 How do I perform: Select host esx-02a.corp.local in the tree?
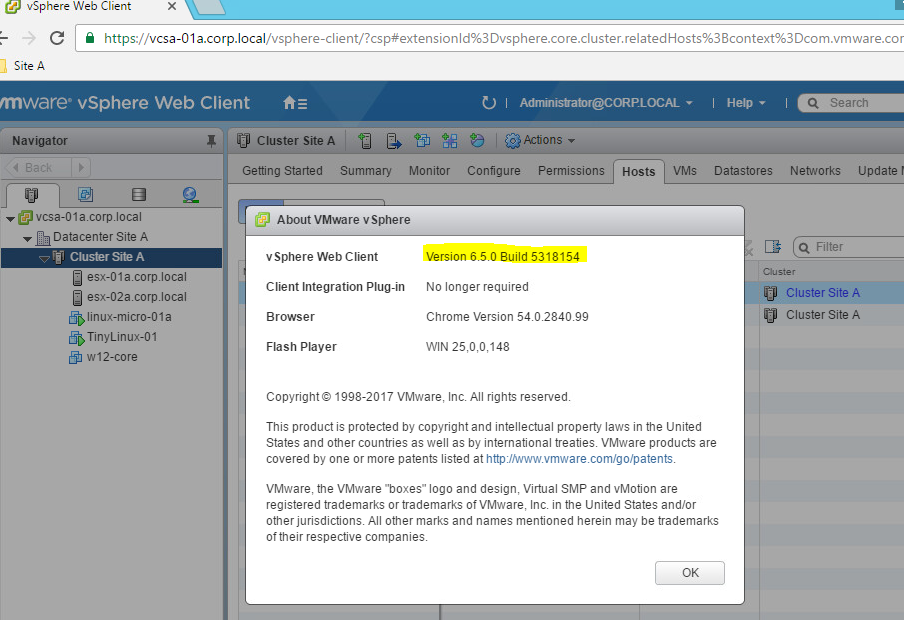pyautogui.click(x=137, y=297)
